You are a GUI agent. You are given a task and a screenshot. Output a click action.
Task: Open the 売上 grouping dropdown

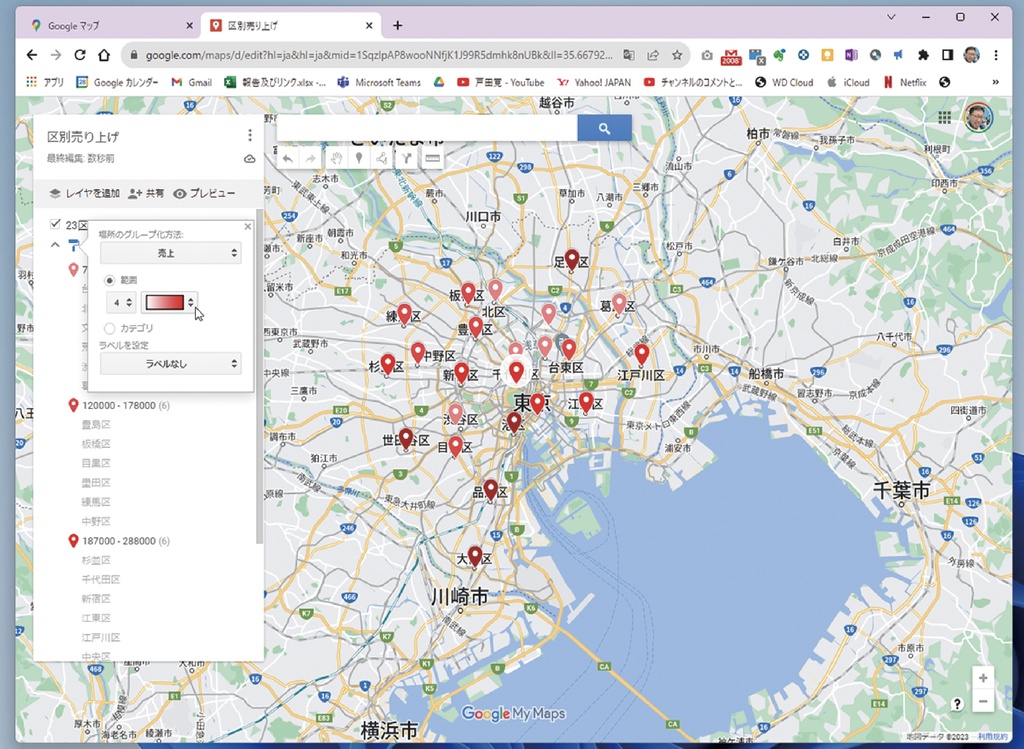170,253
